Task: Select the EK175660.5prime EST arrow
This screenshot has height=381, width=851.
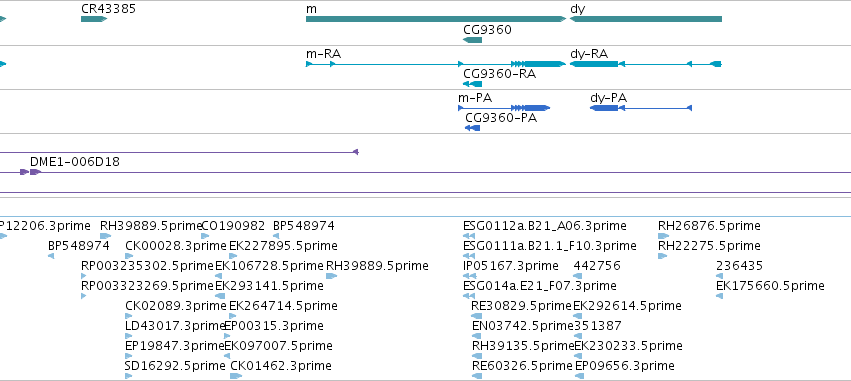Action: click(x=719, y=296)
